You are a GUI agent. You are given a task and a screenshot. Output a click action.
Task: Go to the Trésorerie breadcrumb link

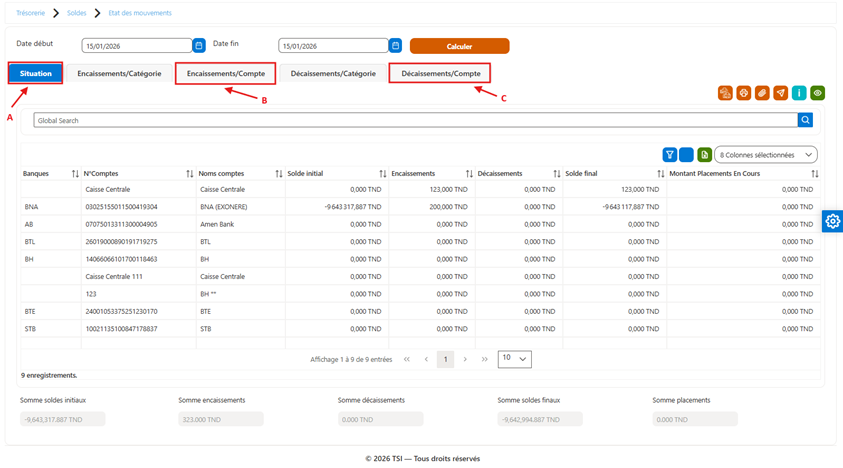pos(31,13)
